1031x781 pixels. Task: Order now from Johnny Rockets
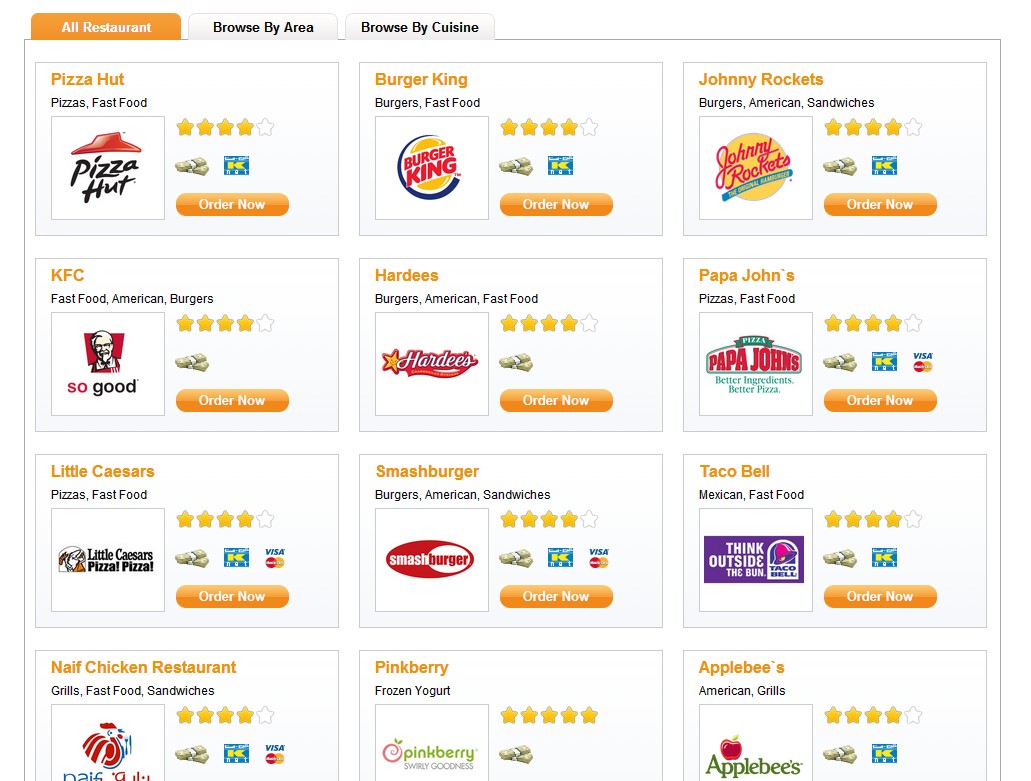tap(880, 204)
